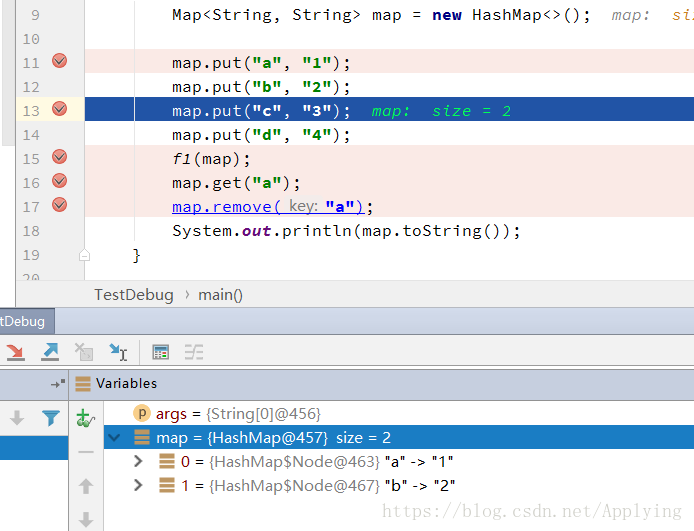
Task: Click line number 14 in the gutter
Action: [31, 135]
